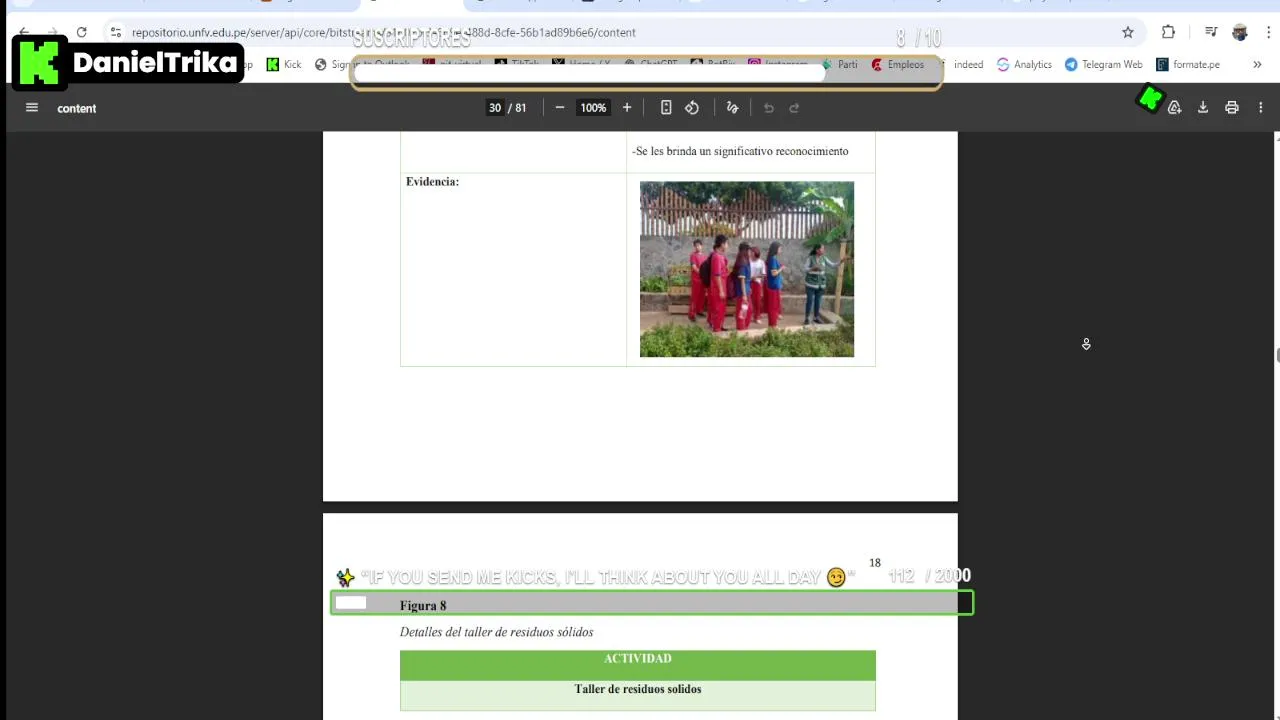Click the "/ 81" total page count

(517, 108)
